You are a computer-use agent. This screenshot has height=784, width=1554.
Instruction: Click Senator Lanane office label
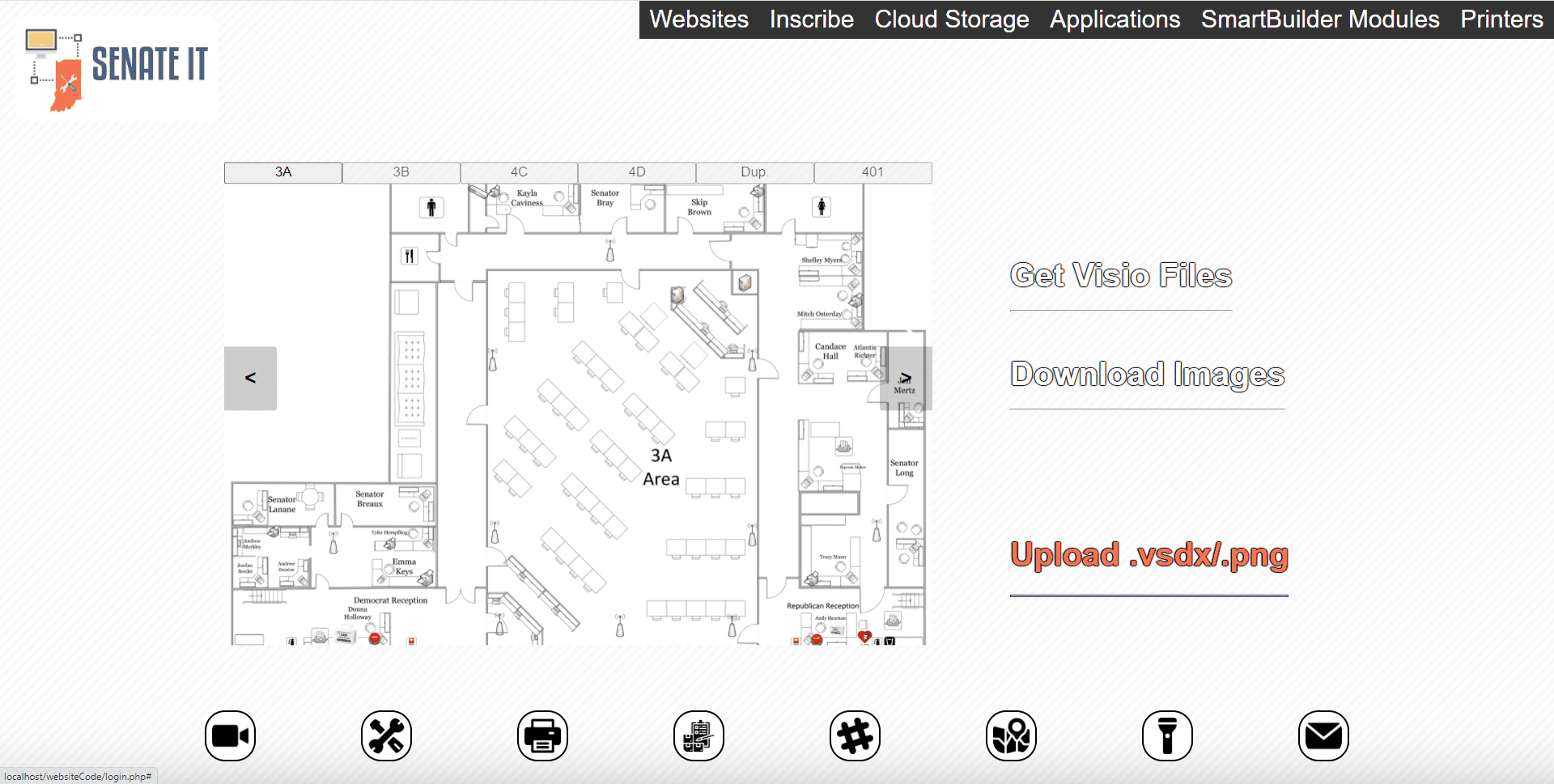[282, 505]
